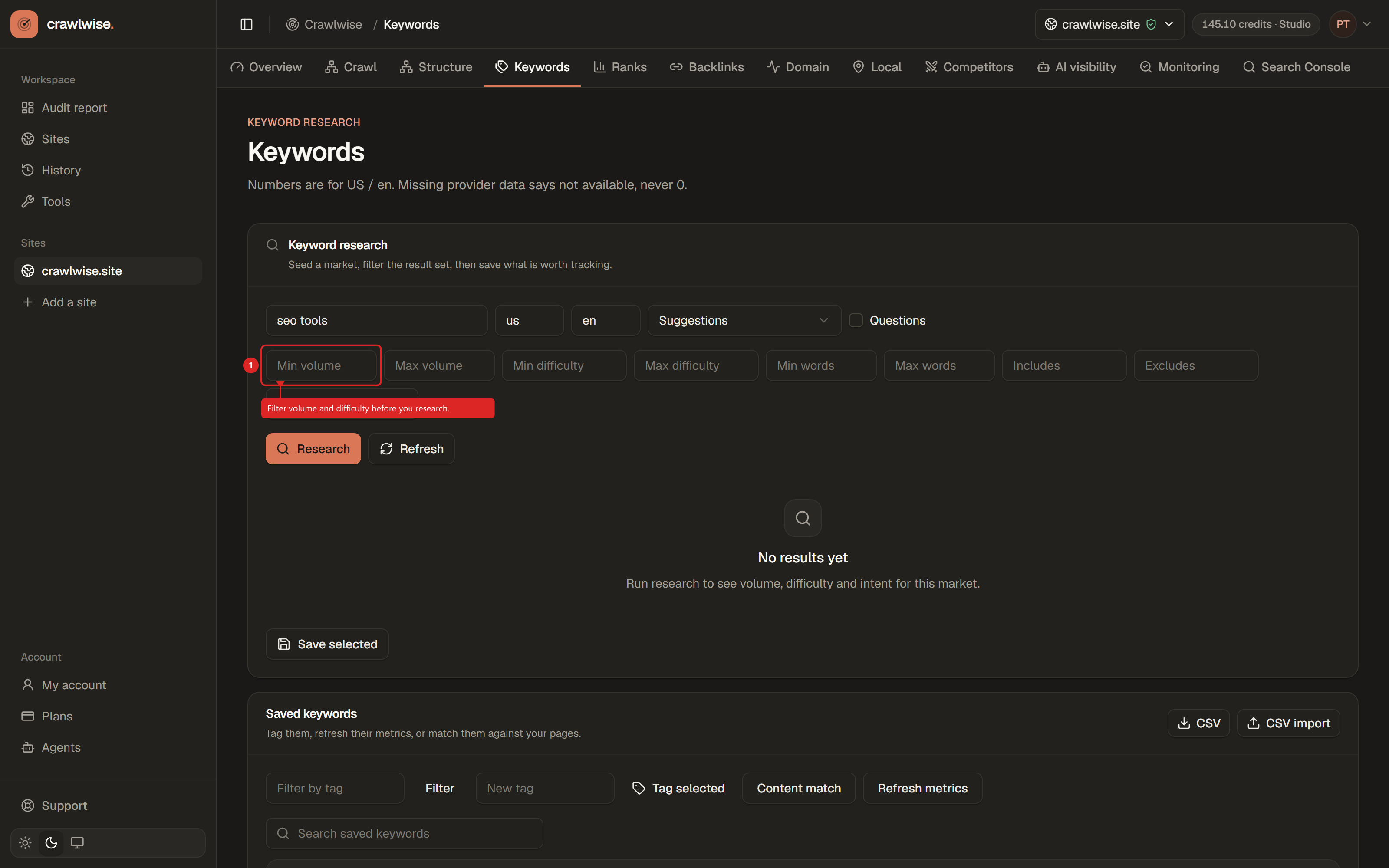Enable the Questions checkbox
The height and width of the screenshot is (868, 1389).
(x=856, y=320)
